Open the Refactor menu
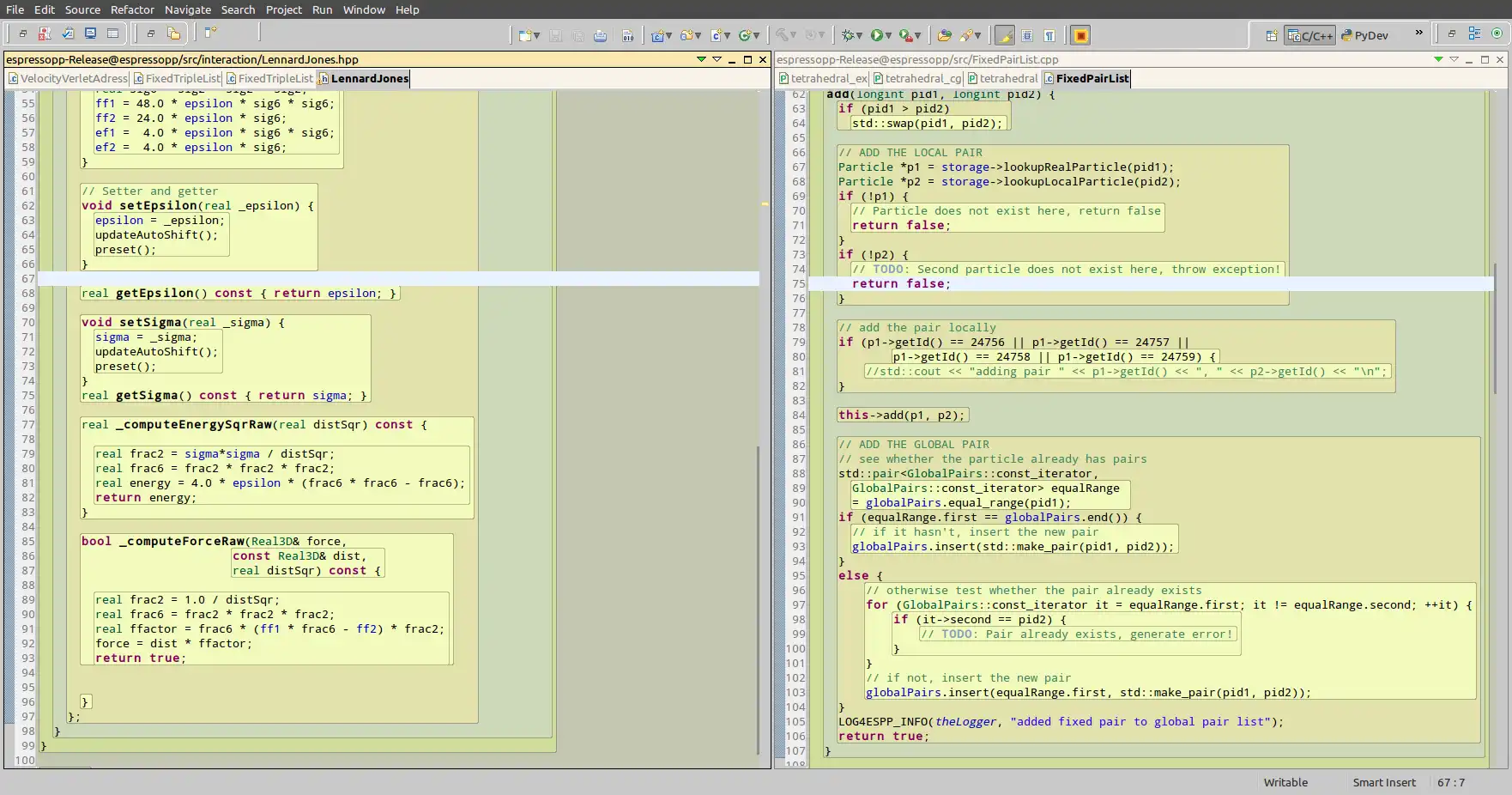 [132, 9]
